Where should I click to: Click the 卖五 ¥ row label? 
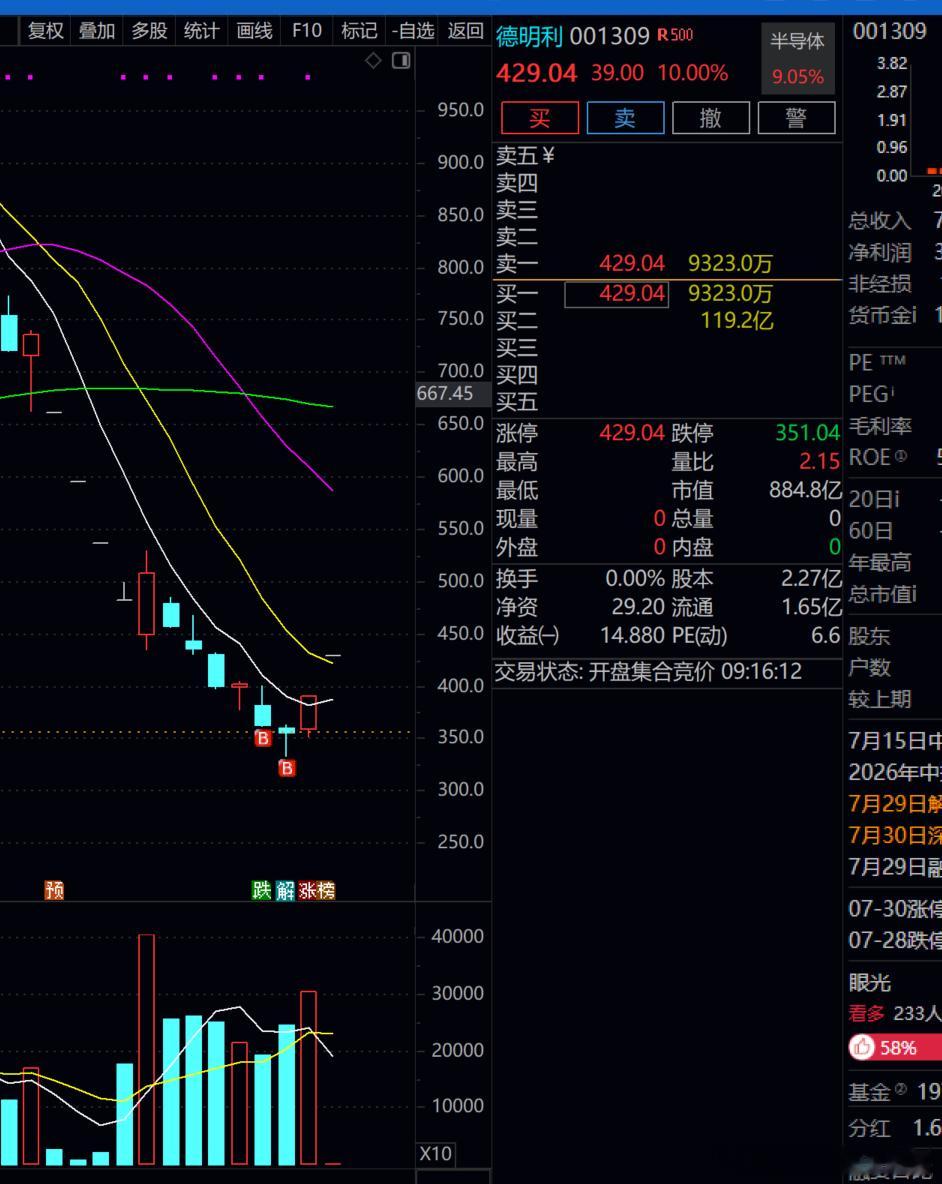(525, 156)
